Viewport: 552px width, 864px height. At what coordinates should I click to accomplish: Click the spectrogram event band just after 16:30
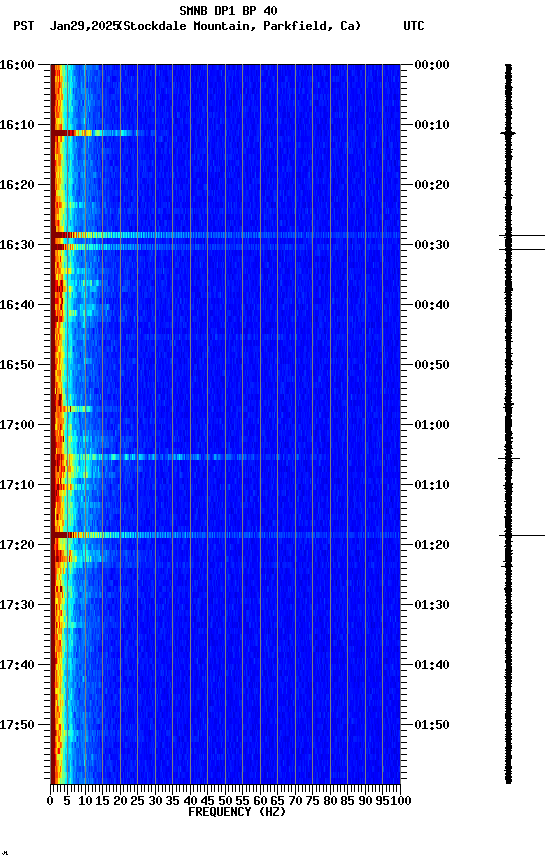tap(225, 247)
